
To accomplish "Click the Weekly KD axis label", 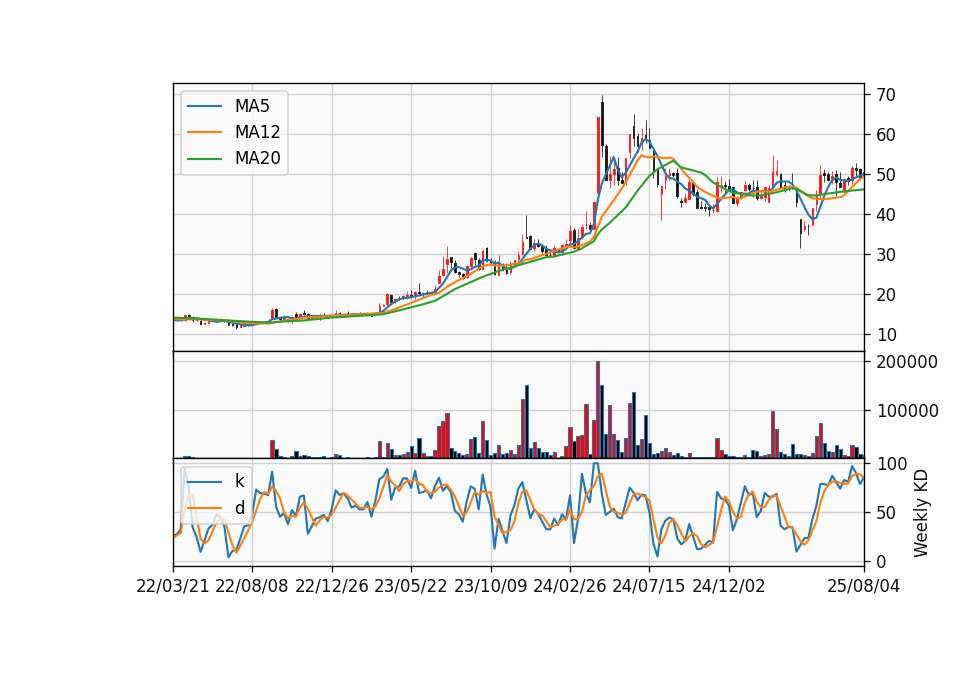I will pos(920,513).
